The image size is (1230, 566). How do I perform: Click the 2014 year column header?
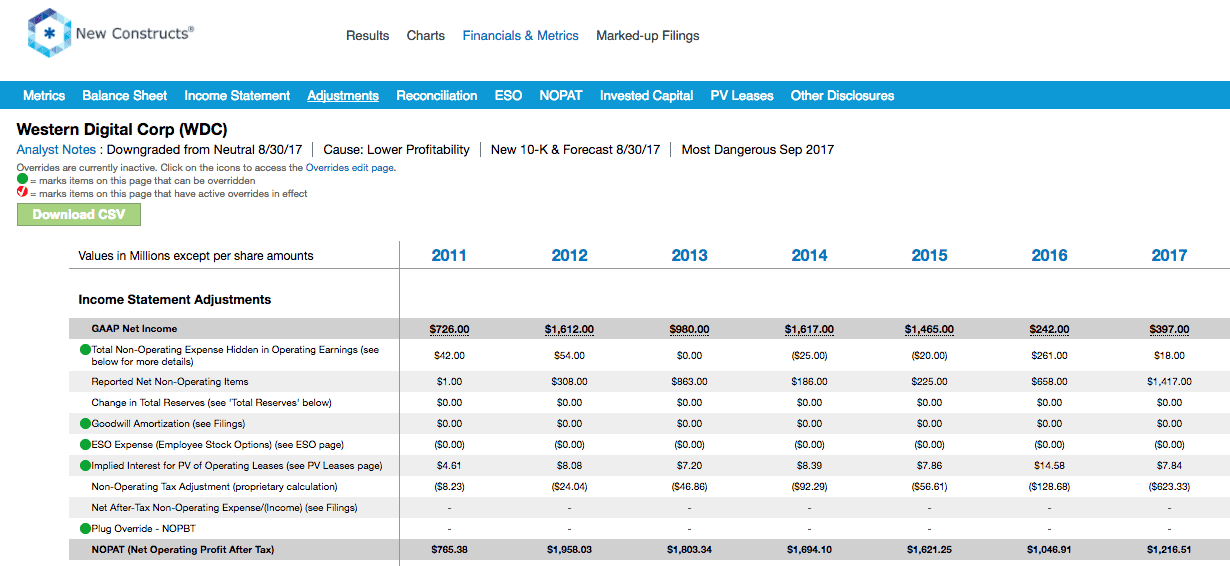point(809,256)
